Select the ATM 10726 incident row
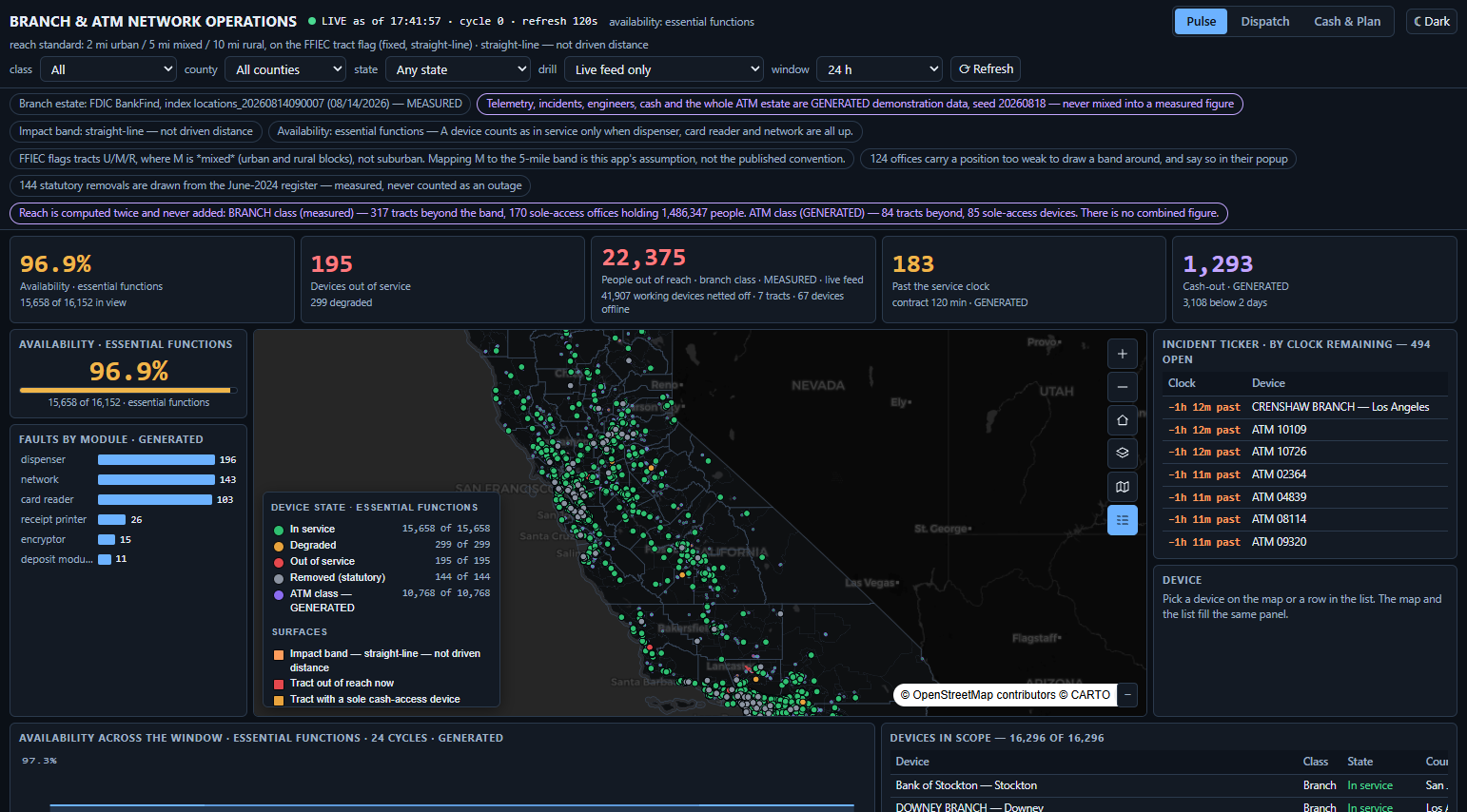 1305,452
